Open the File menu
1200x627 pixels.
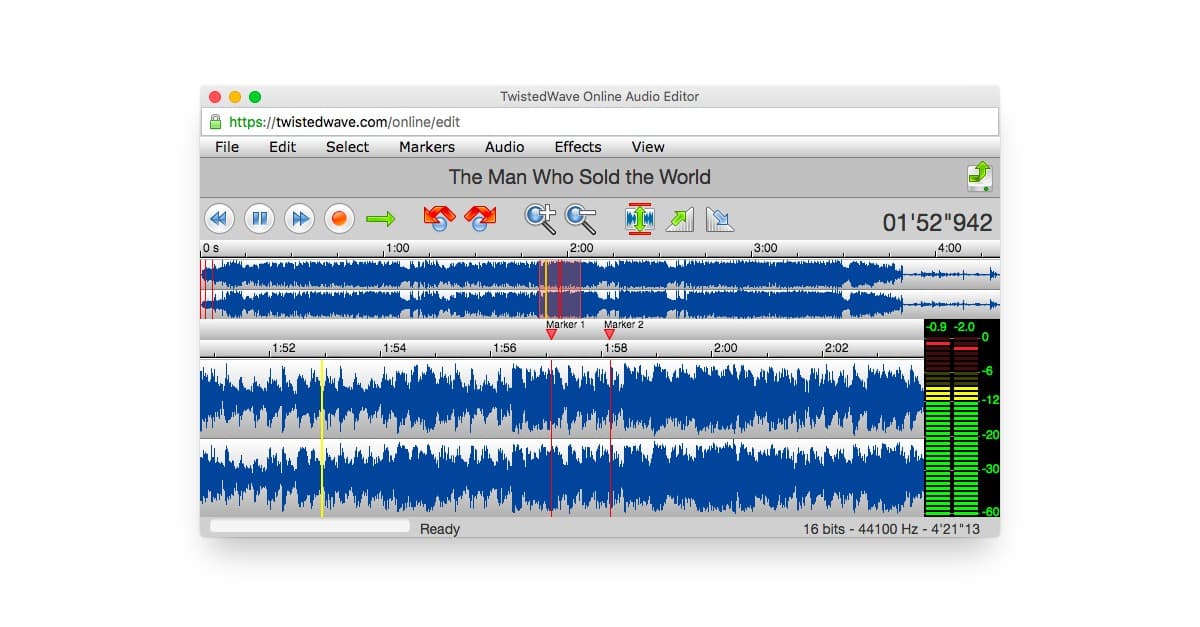click(x=227, y=147)
